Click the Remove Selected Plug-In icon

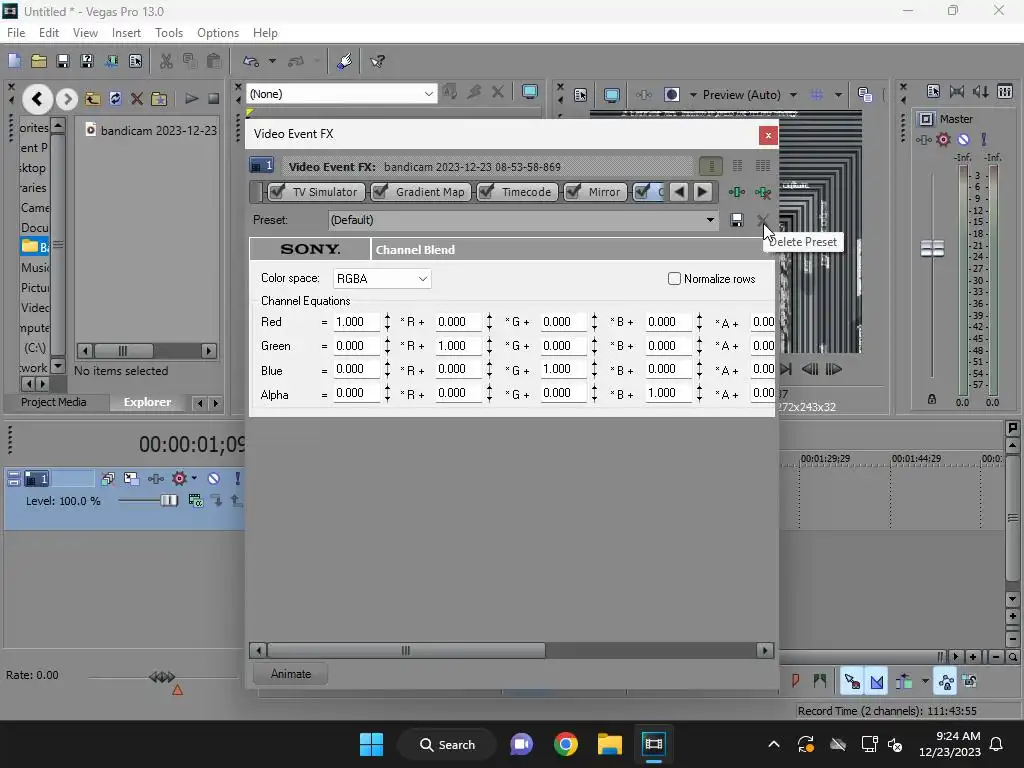click(762, 192)
